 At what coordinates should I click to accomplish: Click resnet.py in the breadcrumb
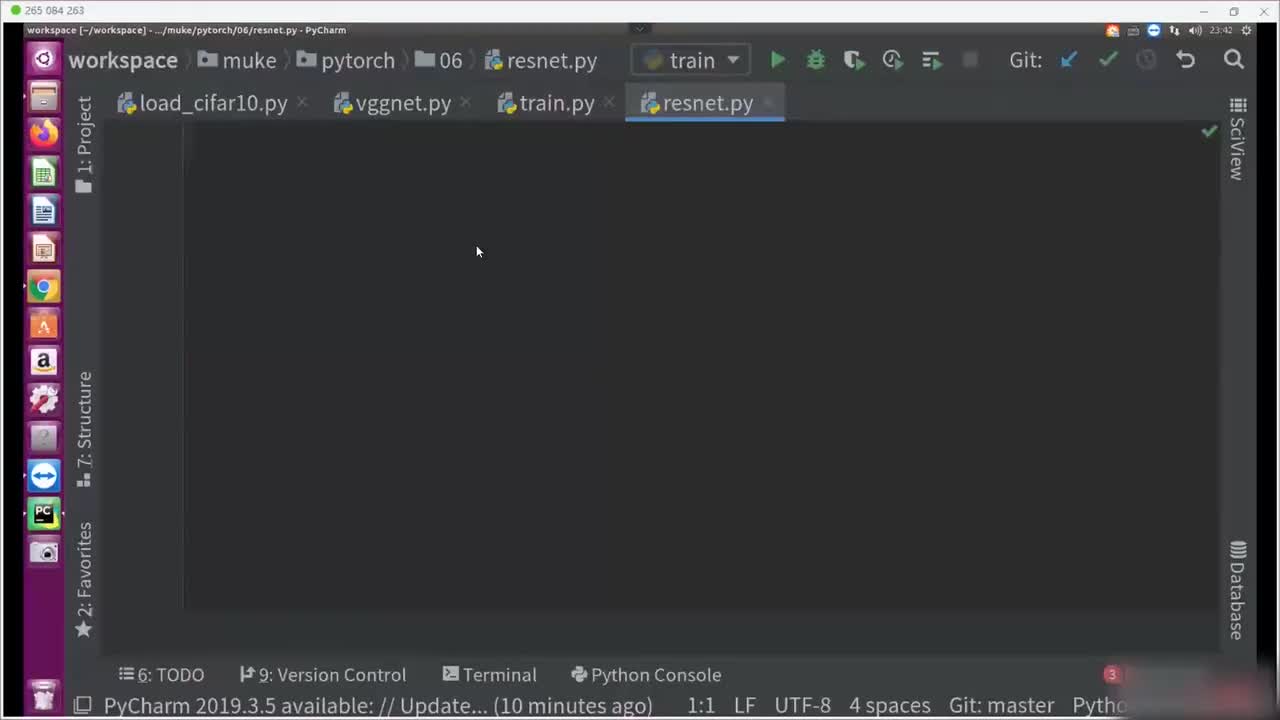pos(541,60)
